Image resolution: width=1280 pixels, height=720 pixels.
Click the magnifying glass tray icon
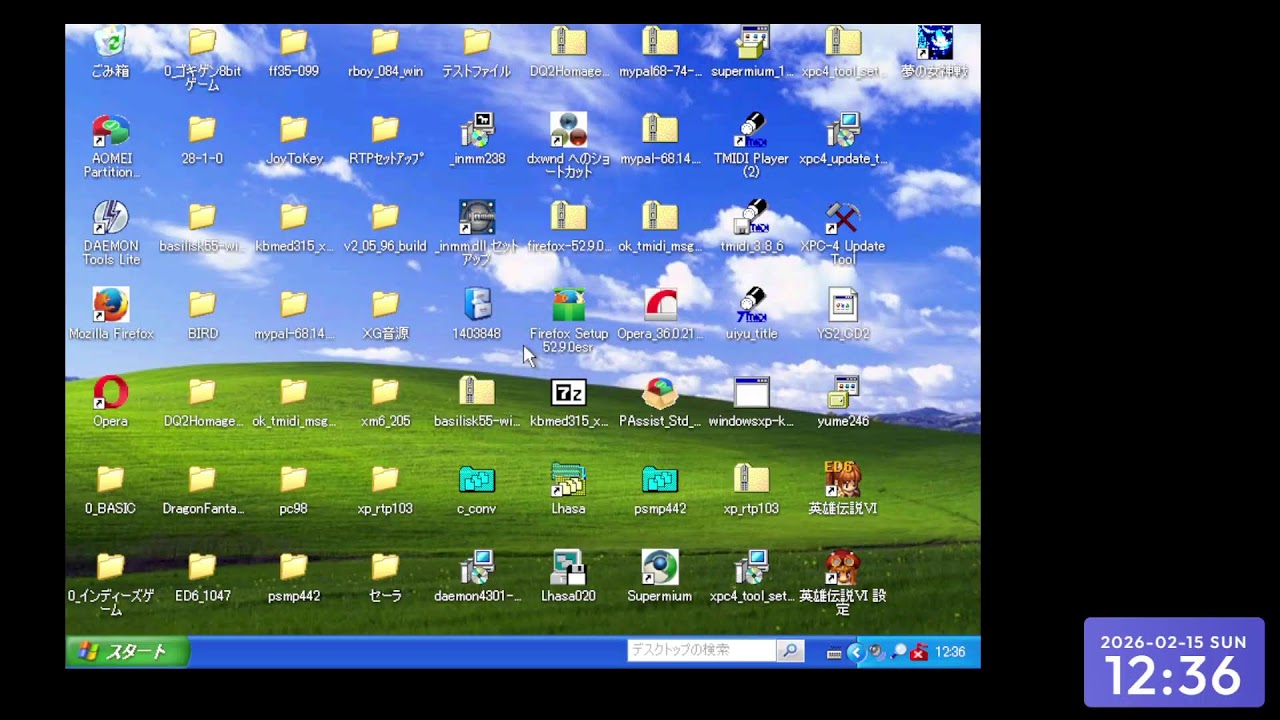pos(899,652)
